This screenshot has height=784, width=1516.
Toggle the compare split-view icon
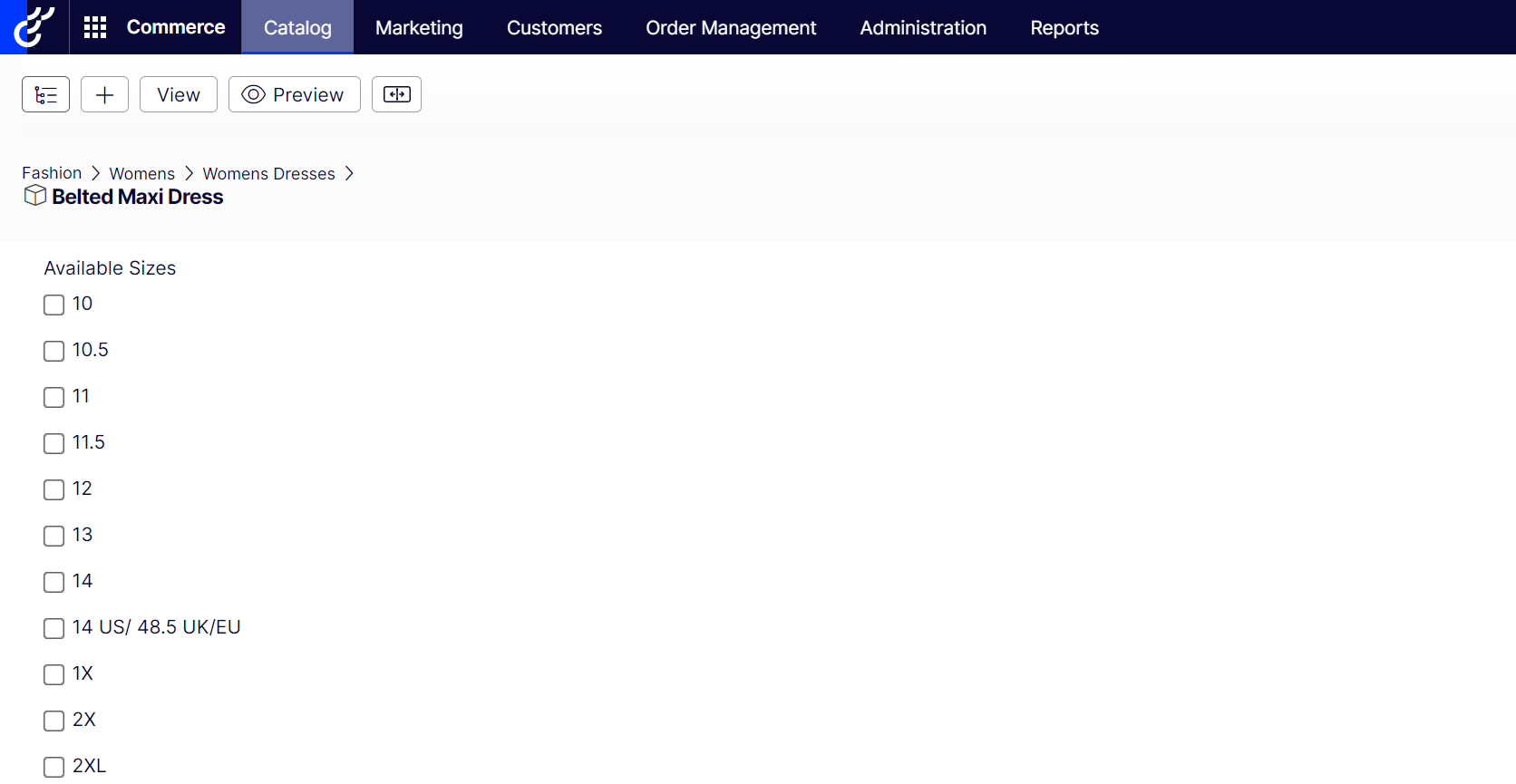tap(396, 94)
